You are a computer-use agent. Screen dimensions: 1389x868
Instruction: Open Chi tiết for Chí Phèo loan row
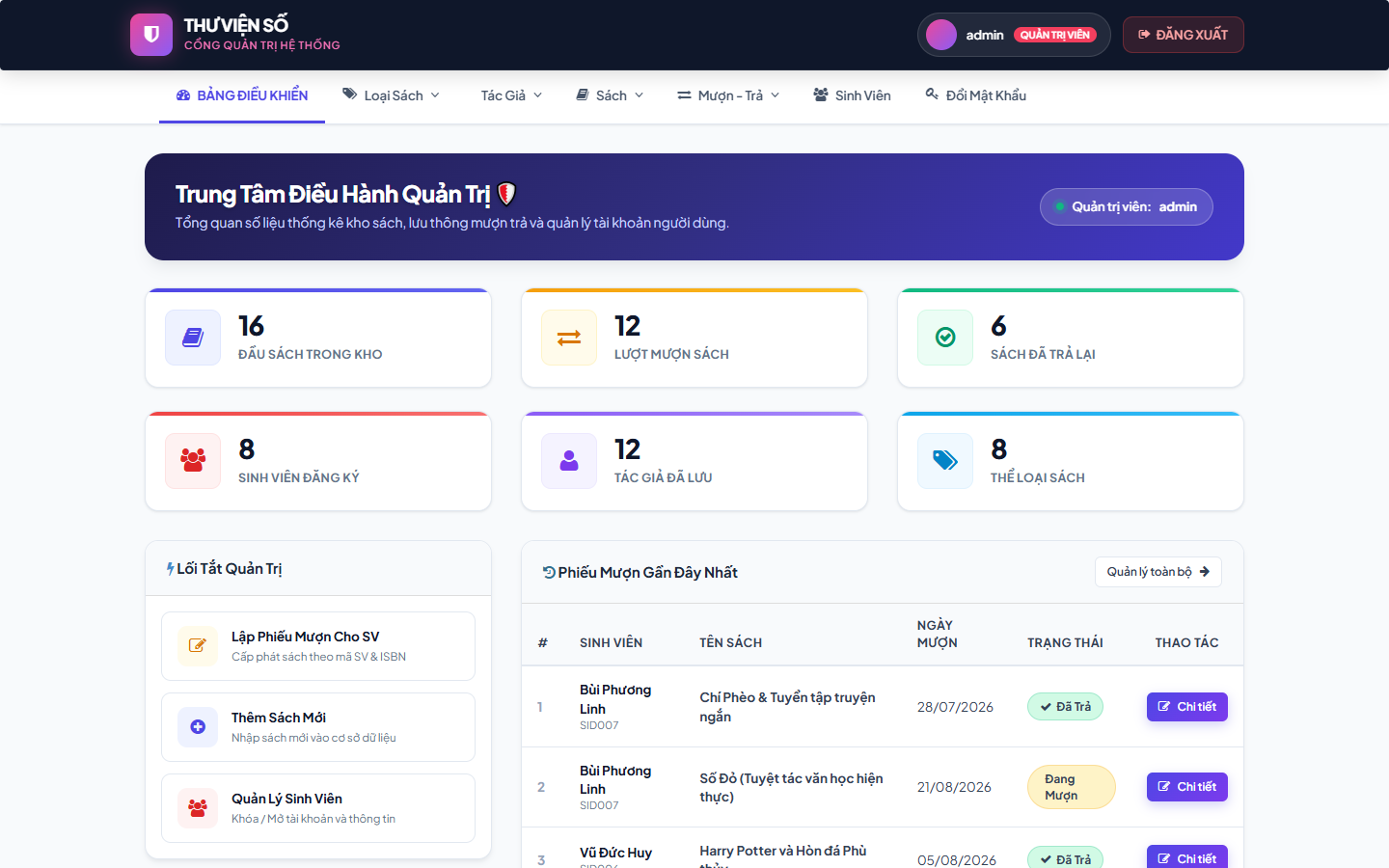pyautogui.click(x=1187, y=707)
